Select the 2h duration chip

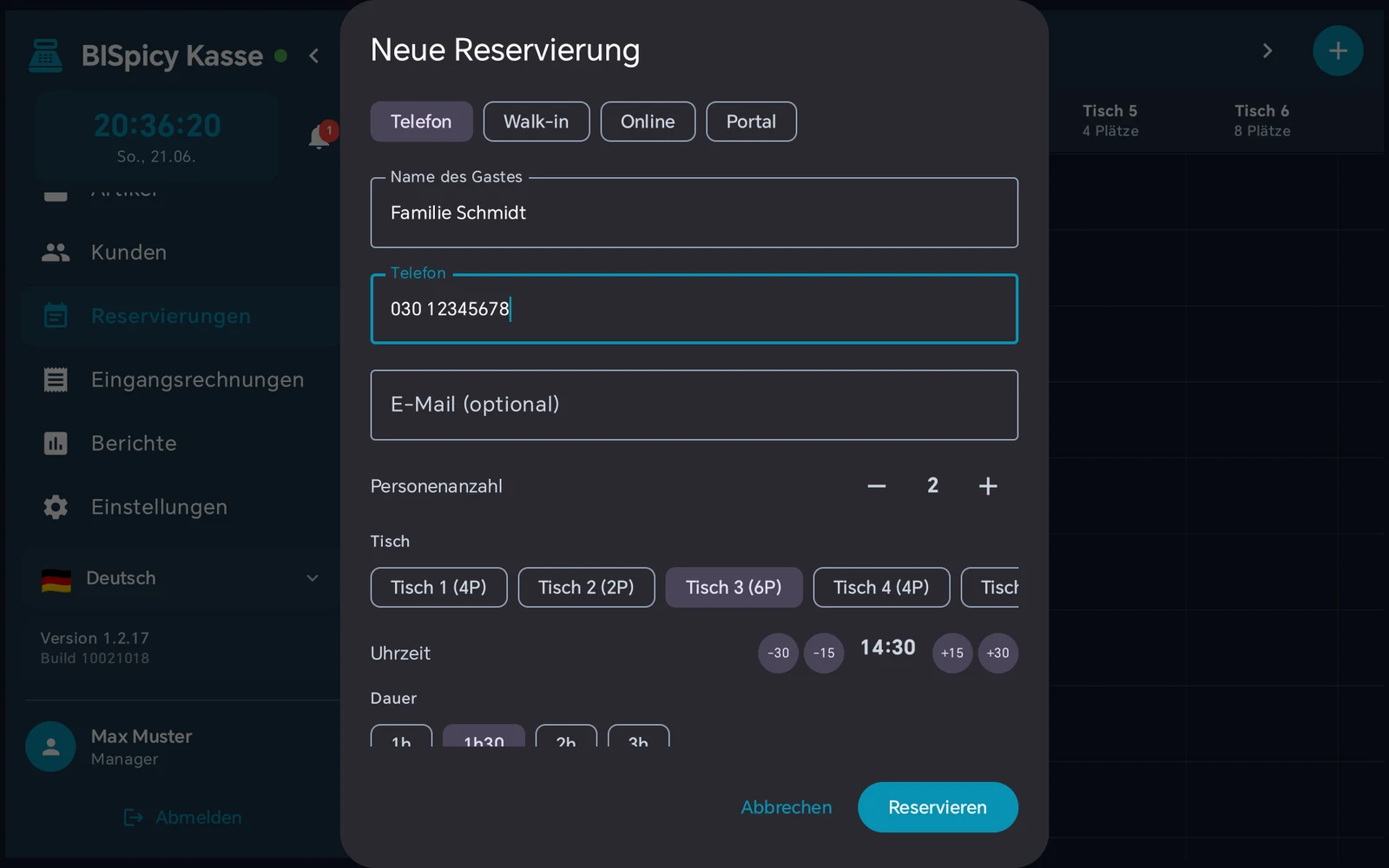point(566,736)
